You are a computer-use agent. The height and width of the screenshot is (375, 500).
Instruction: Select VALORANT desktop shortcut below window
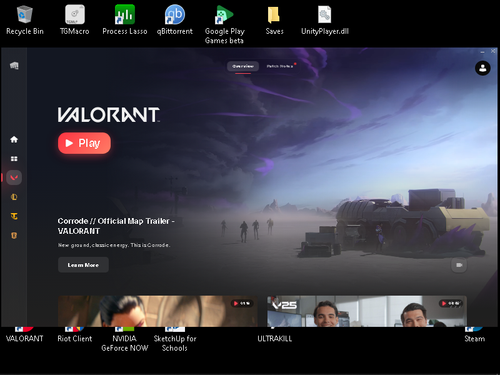click(x=25, y=335)
